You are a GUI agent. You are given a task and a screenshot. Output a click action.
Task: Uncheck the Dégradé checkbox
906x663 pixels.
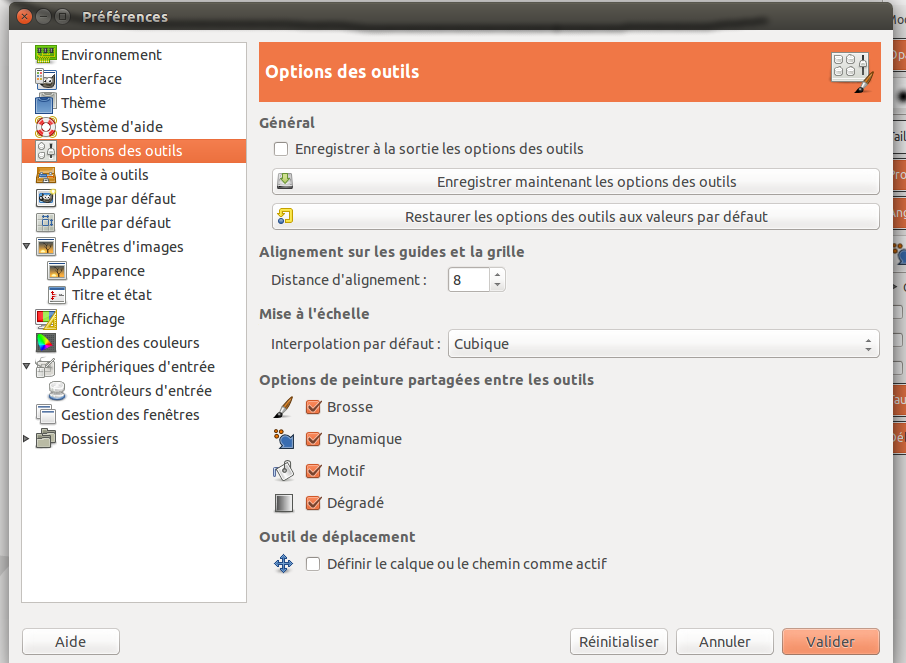(313, 503)
